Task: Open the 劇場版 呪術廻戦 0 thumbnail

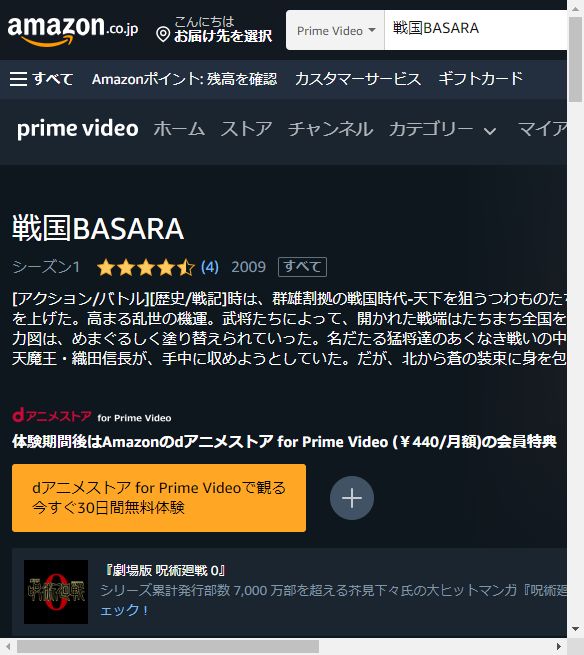Action: coord(56,592)
